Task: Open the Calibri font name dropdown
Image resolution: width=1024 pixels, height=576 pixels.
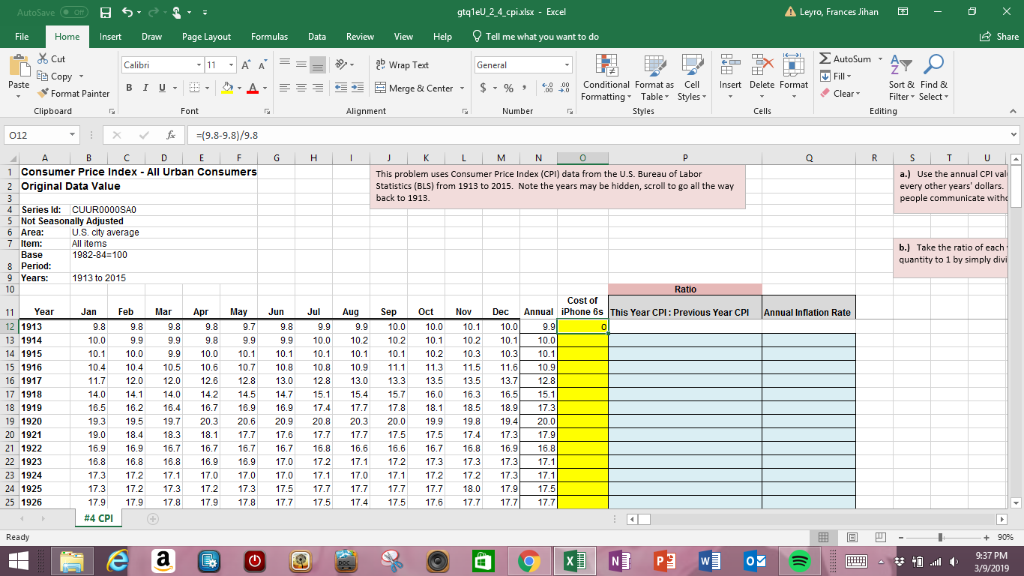Action: click(x=199, y=65)
